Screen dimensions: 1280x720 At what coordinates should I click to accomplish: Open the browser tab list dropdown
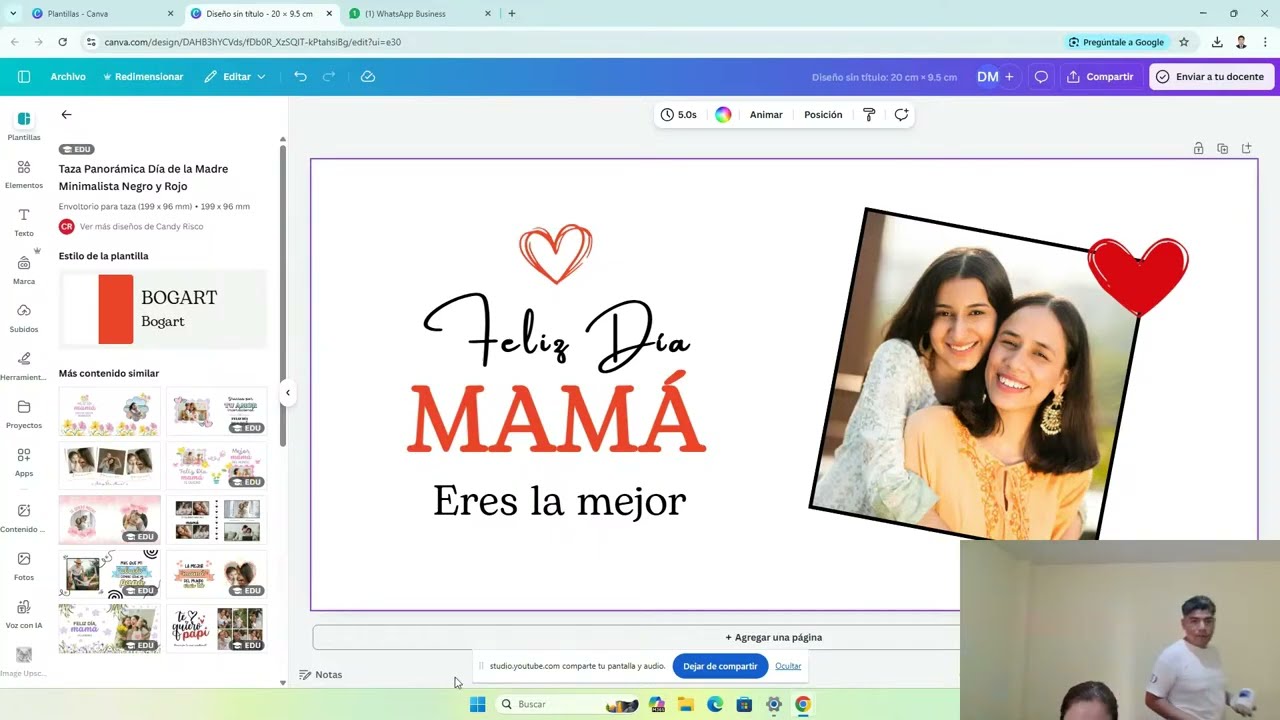tap(12, 14)
